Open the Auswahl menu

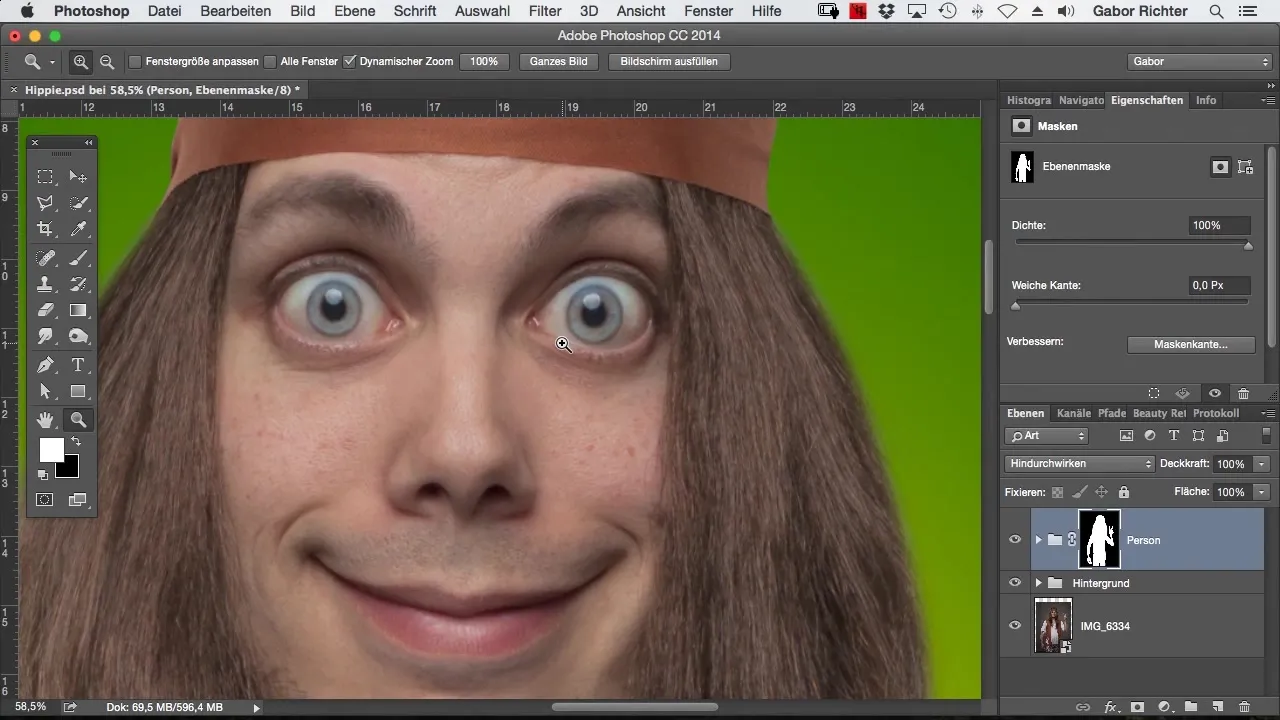[481, 11]
